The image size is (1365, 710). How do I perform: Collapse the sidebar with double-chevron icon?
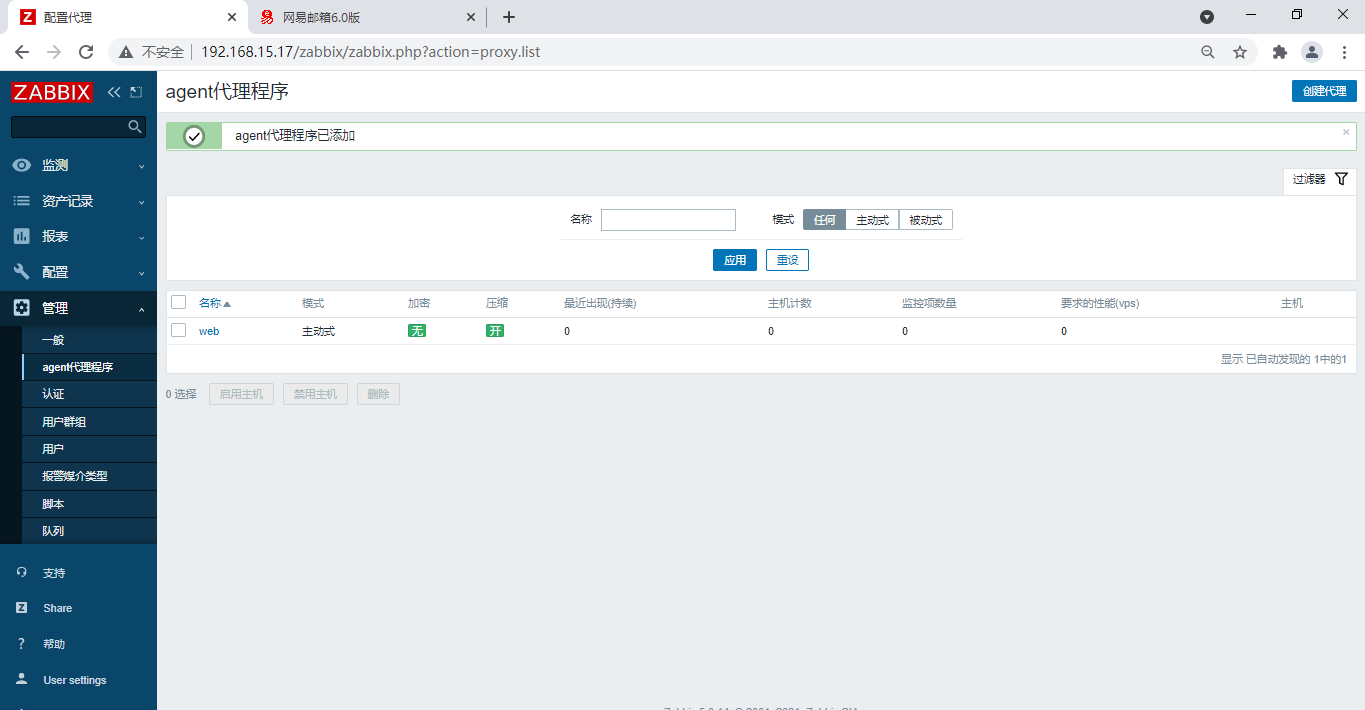(x=114, y=92)
